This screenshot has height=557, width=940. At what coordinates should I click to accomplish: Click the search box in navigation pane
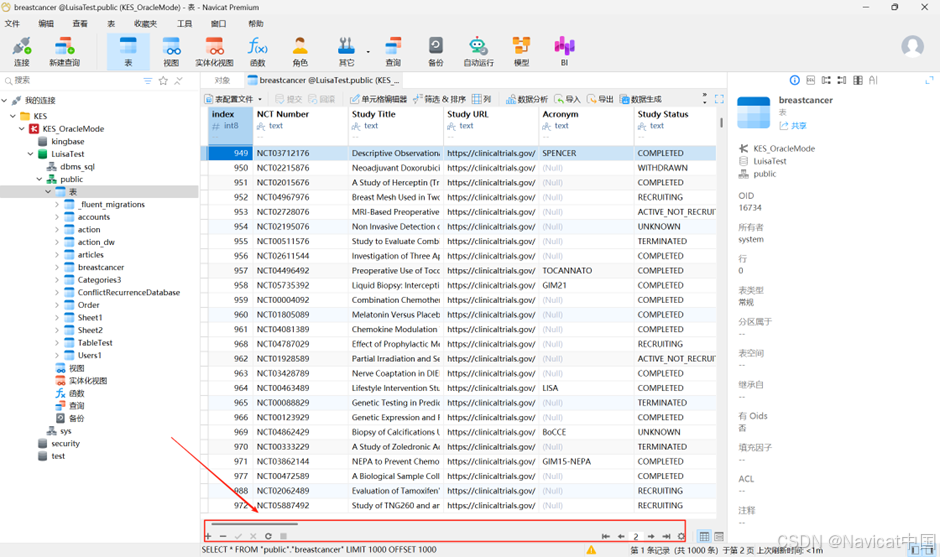click(x=72, y=80)
